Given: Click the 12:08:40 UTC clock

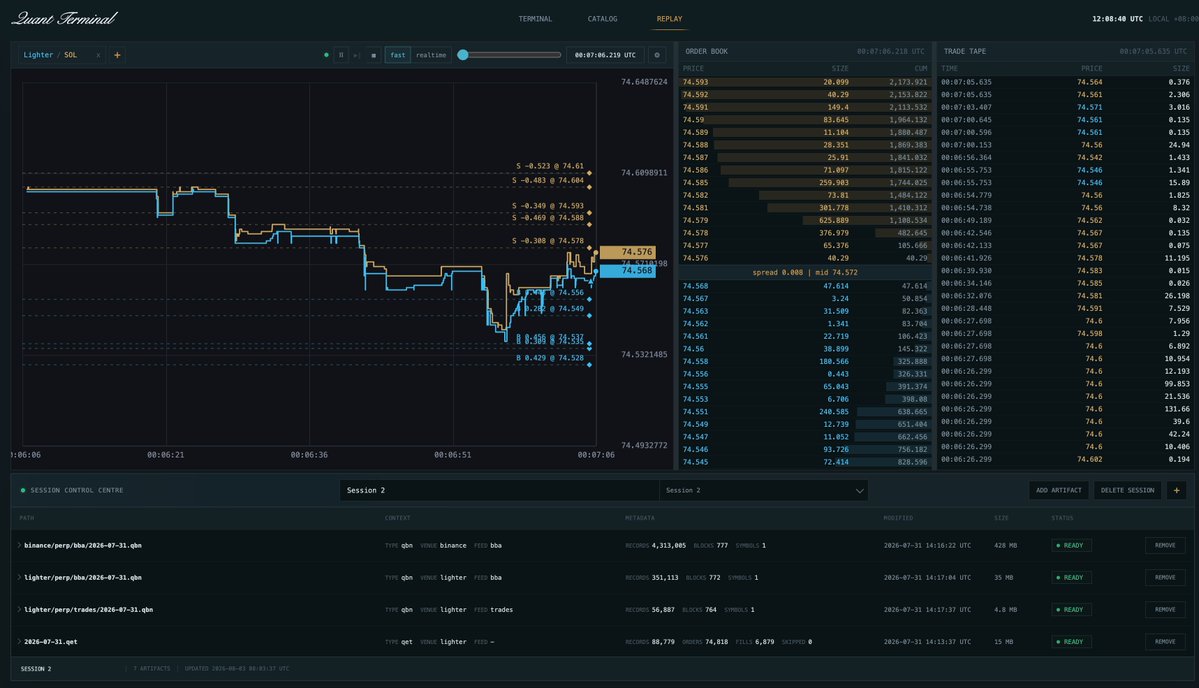Looking at the screenshot, I should [1117, 19].
